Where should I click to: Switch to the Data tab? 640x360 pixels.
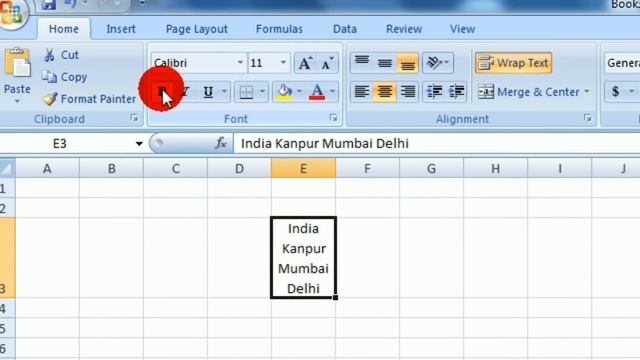pyautogui.click(x=345, y=29)
